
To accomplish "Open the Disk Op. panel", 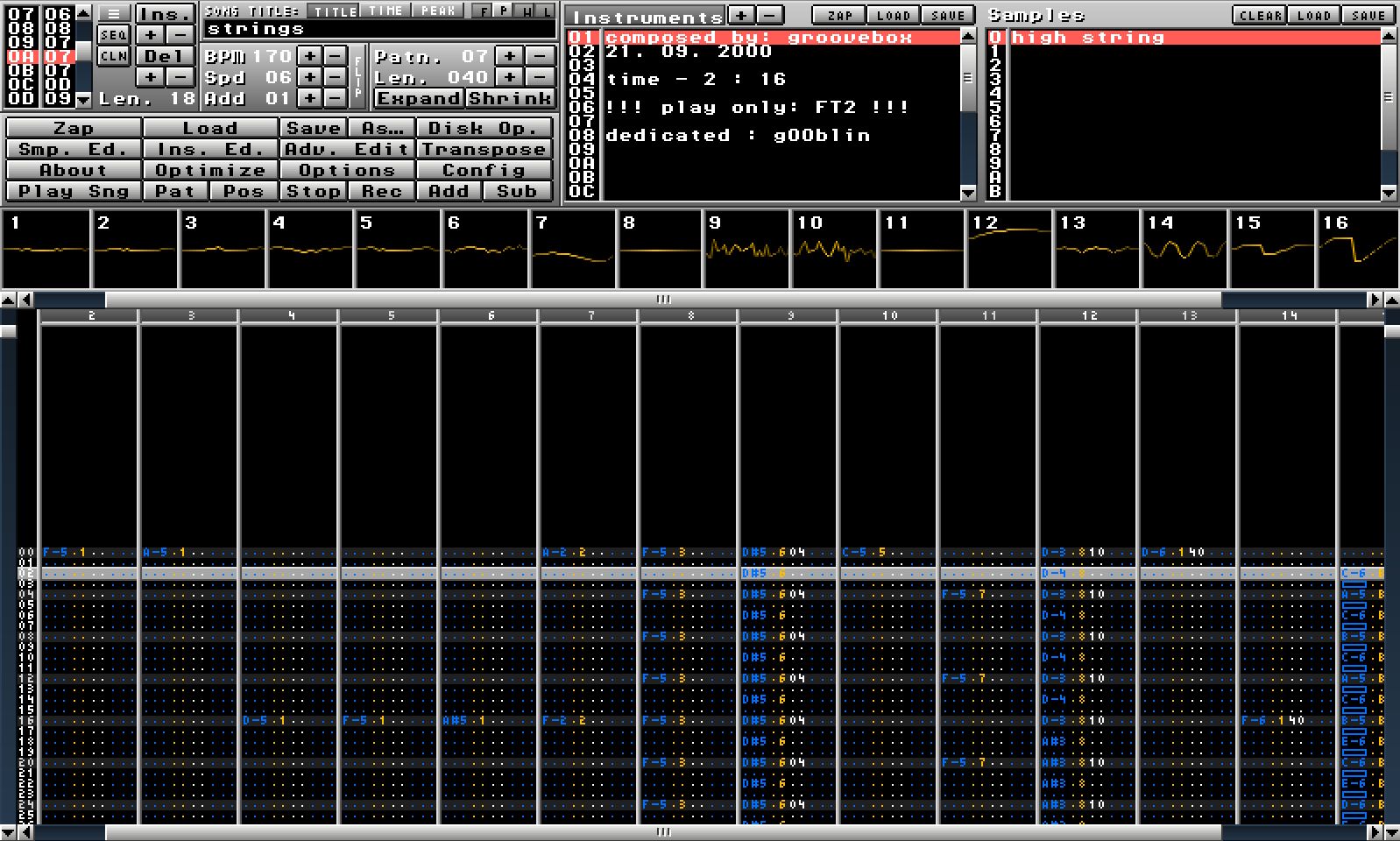I will click(484, 128).
